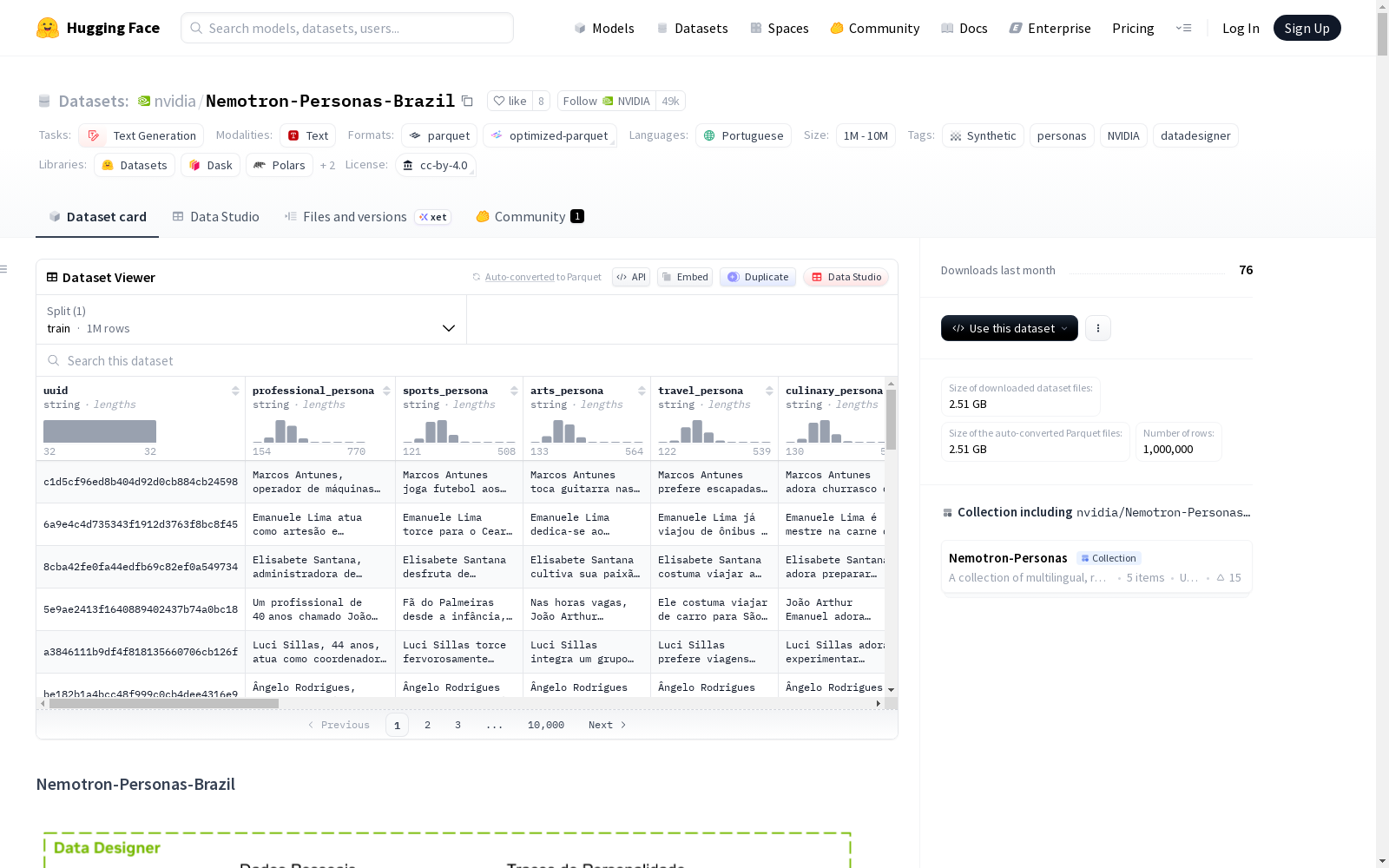Expand the Split train dropdown
This screenshot has height=868, width=1389.
[252, 319]
